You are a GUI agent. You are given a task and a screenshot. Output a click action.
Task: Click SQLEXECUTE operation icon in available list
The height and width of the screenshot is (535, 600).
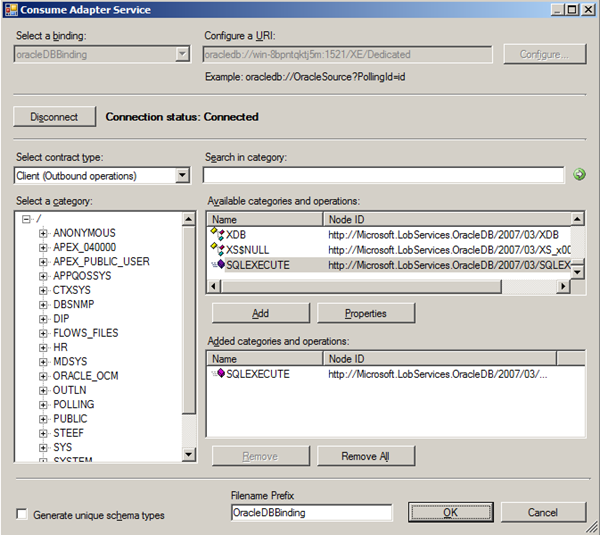(x=219, y=264)
